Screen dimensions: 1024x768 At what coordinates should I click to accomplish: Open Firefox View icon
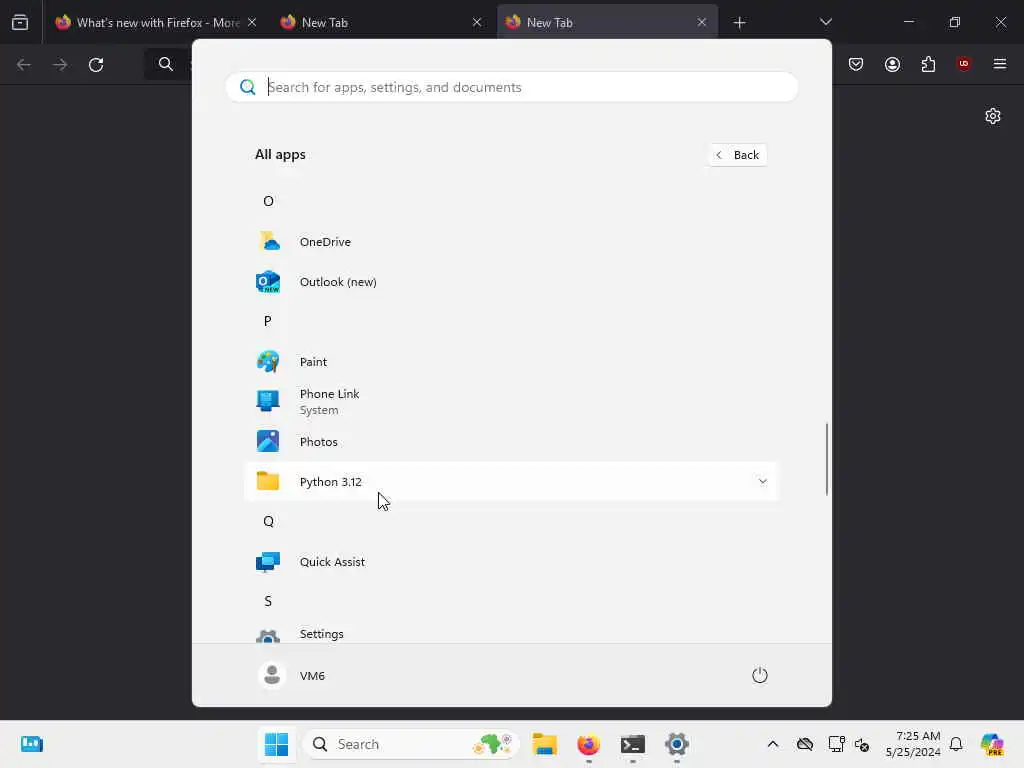[20, 22]
